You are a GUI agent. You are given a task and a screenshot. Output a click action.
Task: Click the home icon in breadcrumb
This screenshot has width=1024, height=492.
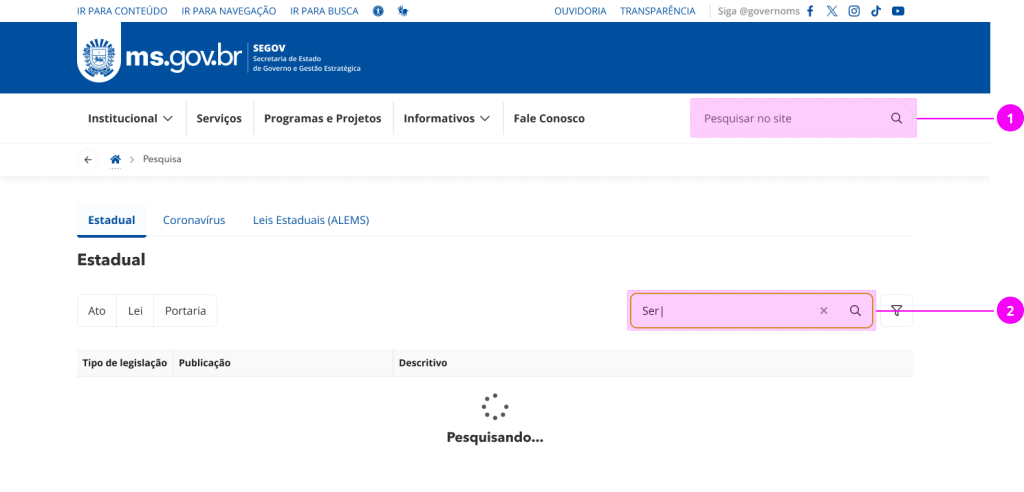[x=115, y=159]
